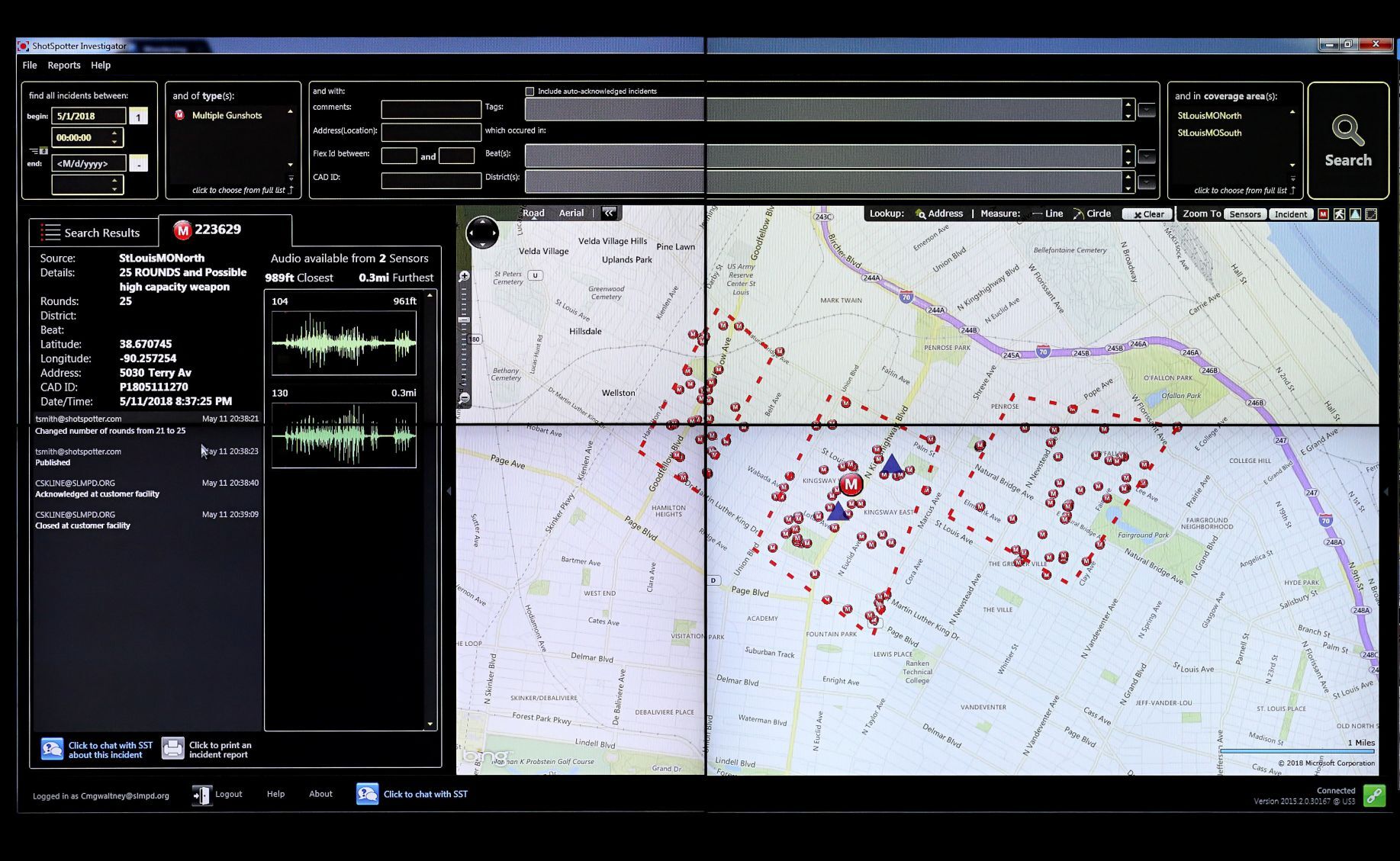Image resolution: width=1400 pixels, height=861 pixels.
Task: Zoom to Sensors button
Action: pos(1244,214)
